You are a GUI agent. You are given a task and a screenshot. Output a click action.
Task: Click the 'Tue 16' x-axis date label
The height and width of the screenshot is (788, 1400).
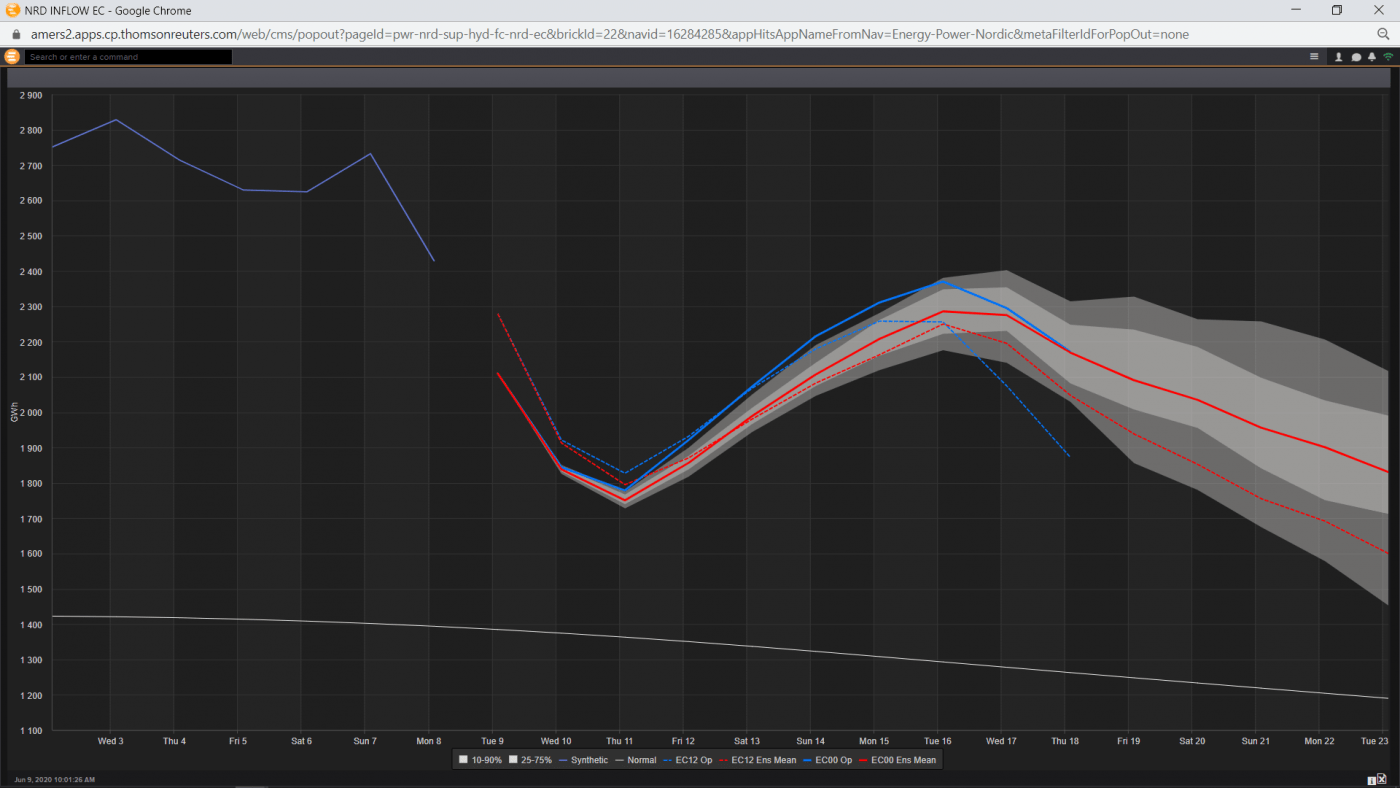(x=938, y=741)
